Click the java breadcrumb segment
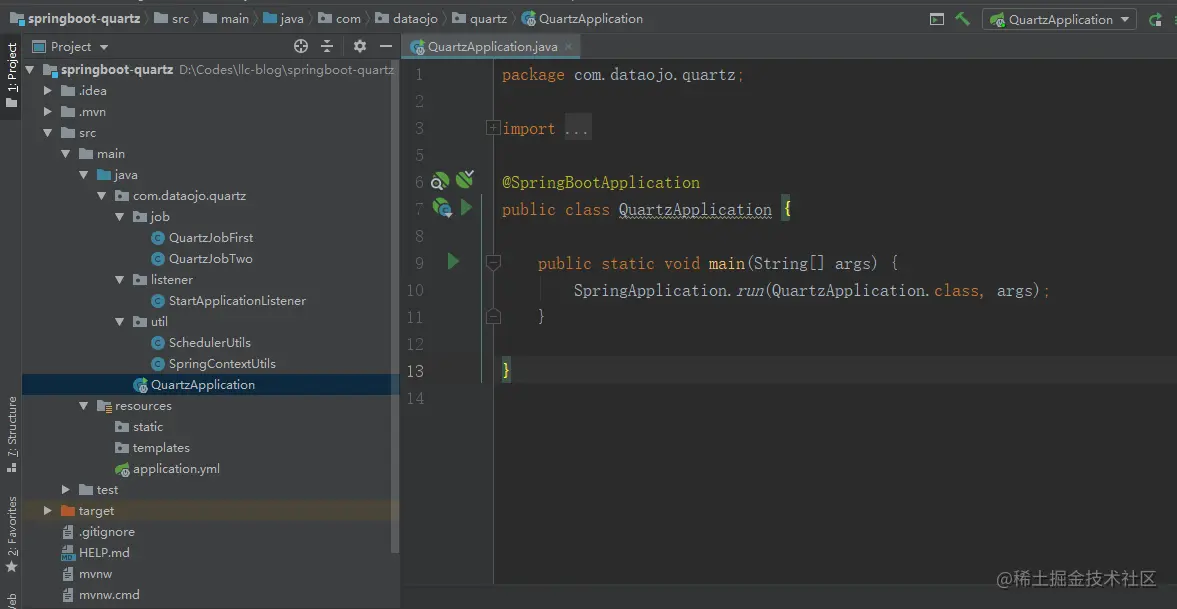This screenshot has height=609, width=1177. (x=291, y=19)
